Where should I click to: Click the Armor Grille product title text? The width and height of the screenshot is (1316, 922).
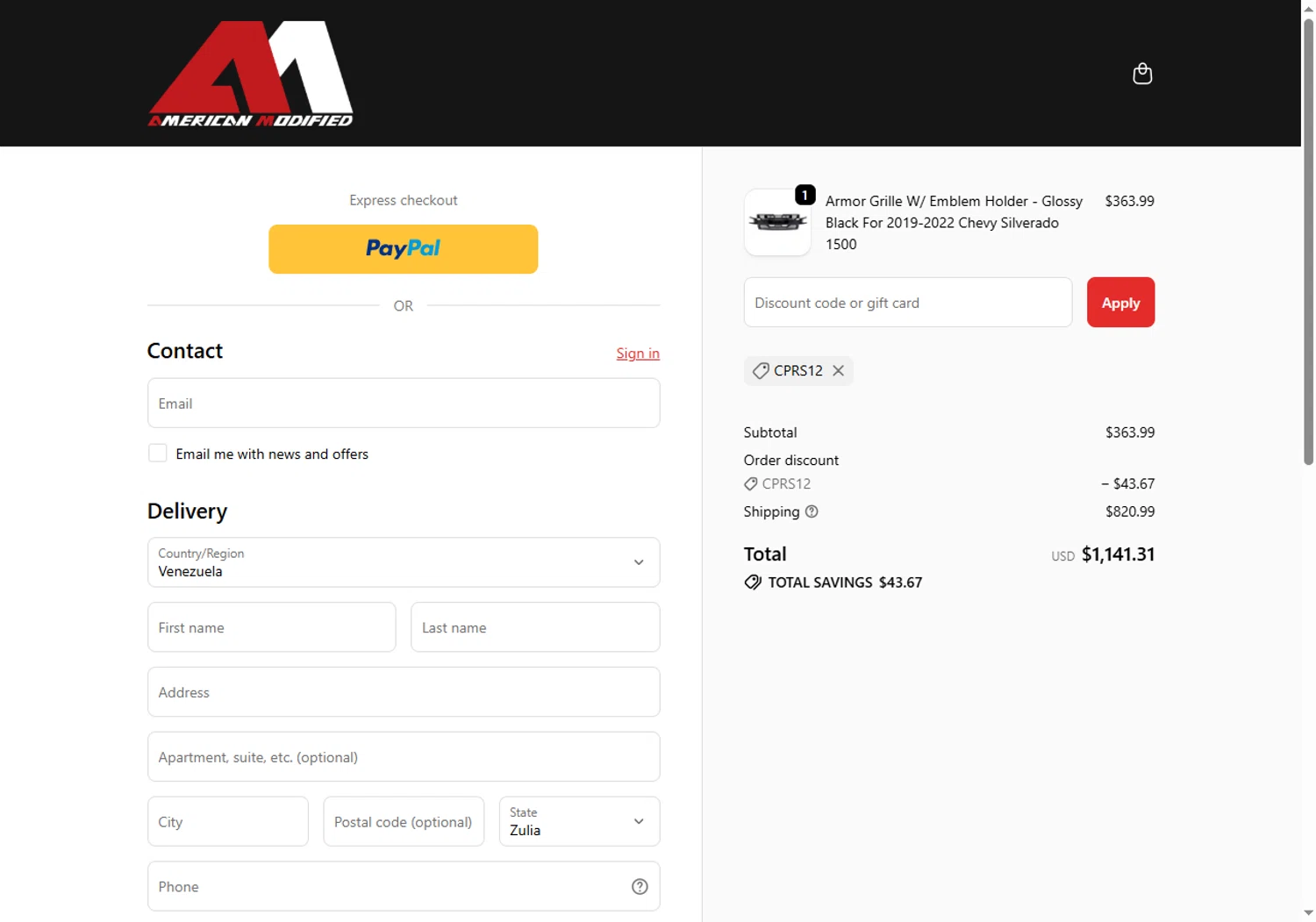click(955, 223)
